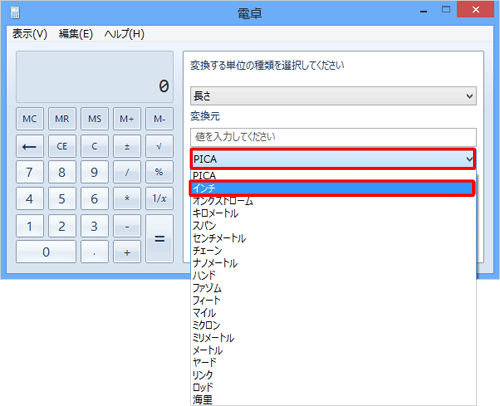Click the reciprocal 1/x key
Image resolution: width=500 pixels, height=406 pixels.
[159, 199]
